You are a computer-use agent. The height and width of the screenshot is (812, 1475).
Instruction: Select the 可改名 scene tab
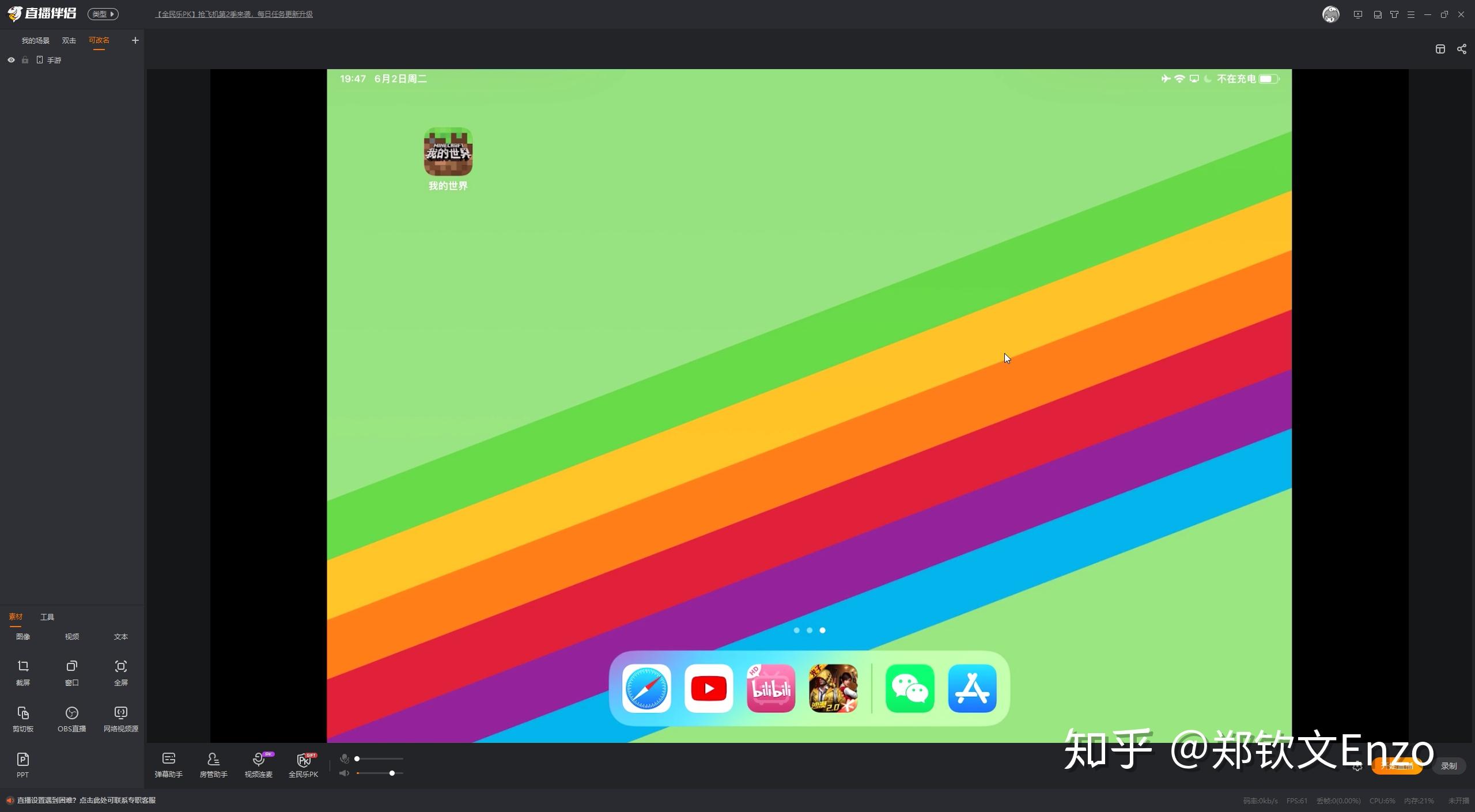click(99, 40)
